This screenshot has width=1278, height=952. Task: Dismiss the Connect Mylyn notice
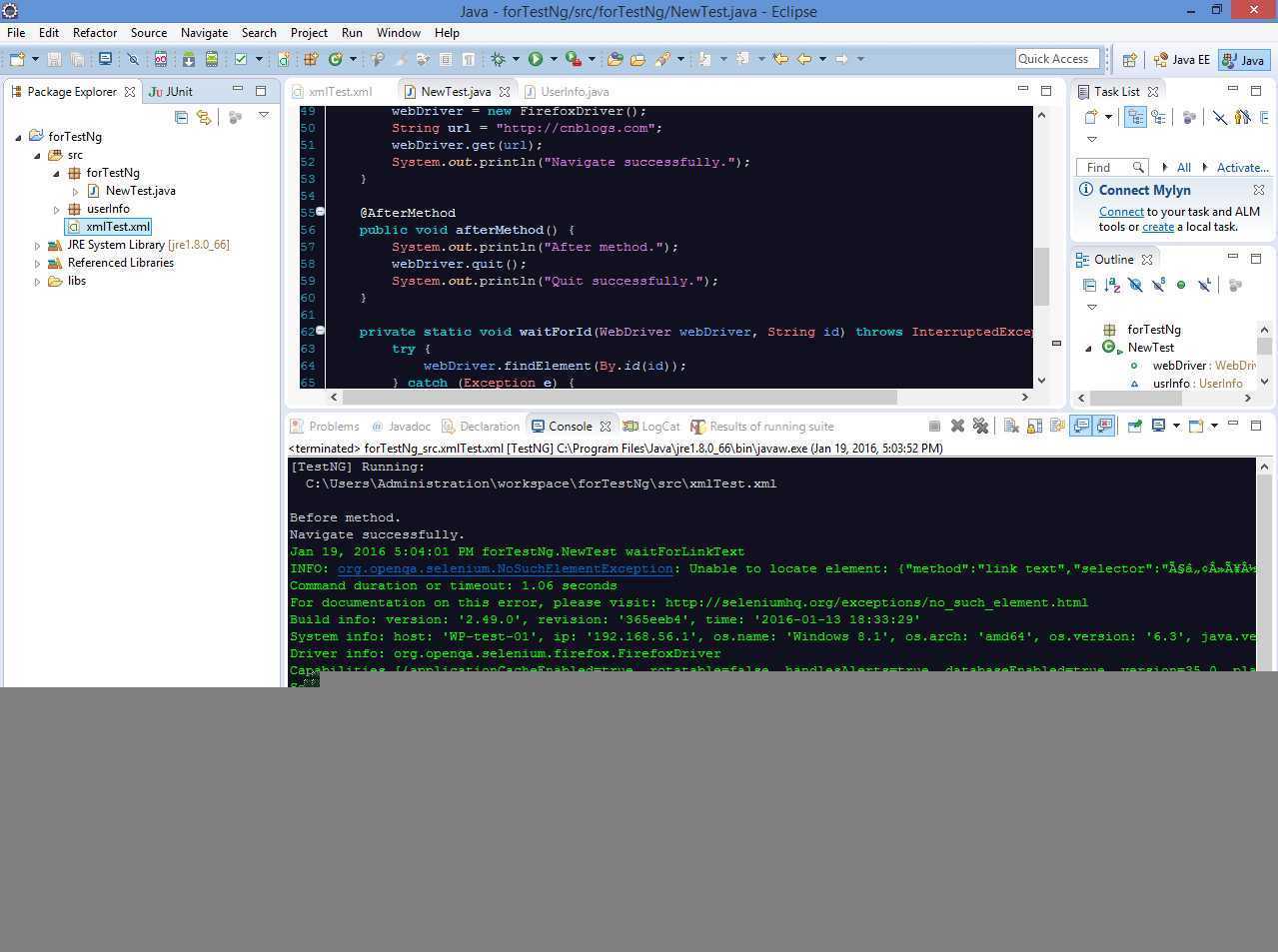pyautogui.click(x=1259, y=190)
